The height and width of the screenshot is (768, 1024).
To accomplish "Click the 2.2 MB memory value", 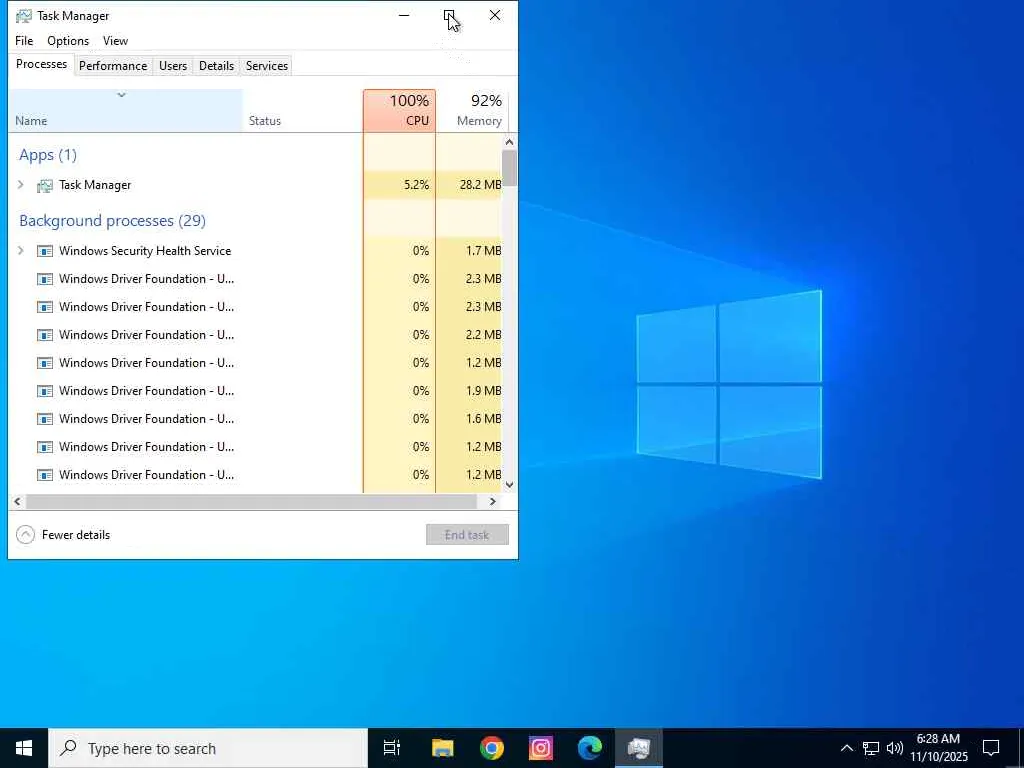I will [484, 335].
